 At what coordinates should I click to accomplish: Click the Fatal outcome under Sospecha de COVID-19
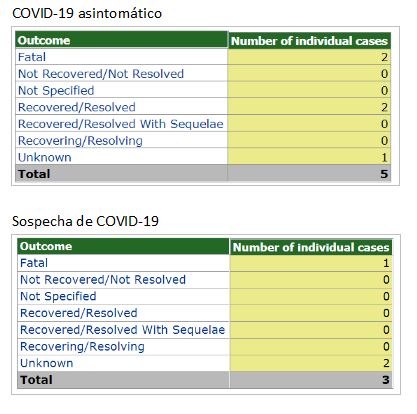pos(34,263)
